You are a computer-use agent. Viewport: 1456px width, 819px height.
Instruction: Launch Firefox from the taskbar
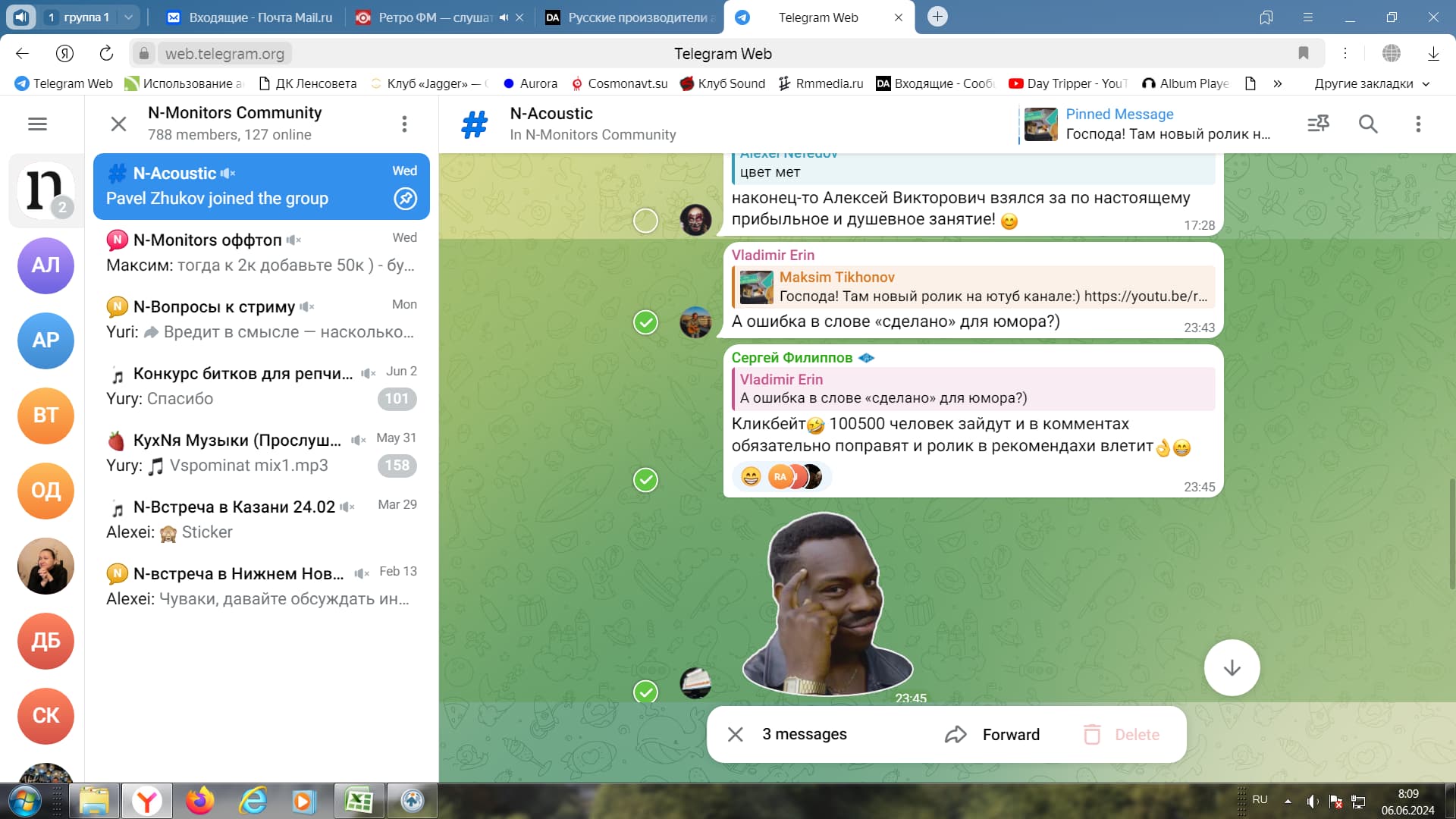tap(200, 801)
